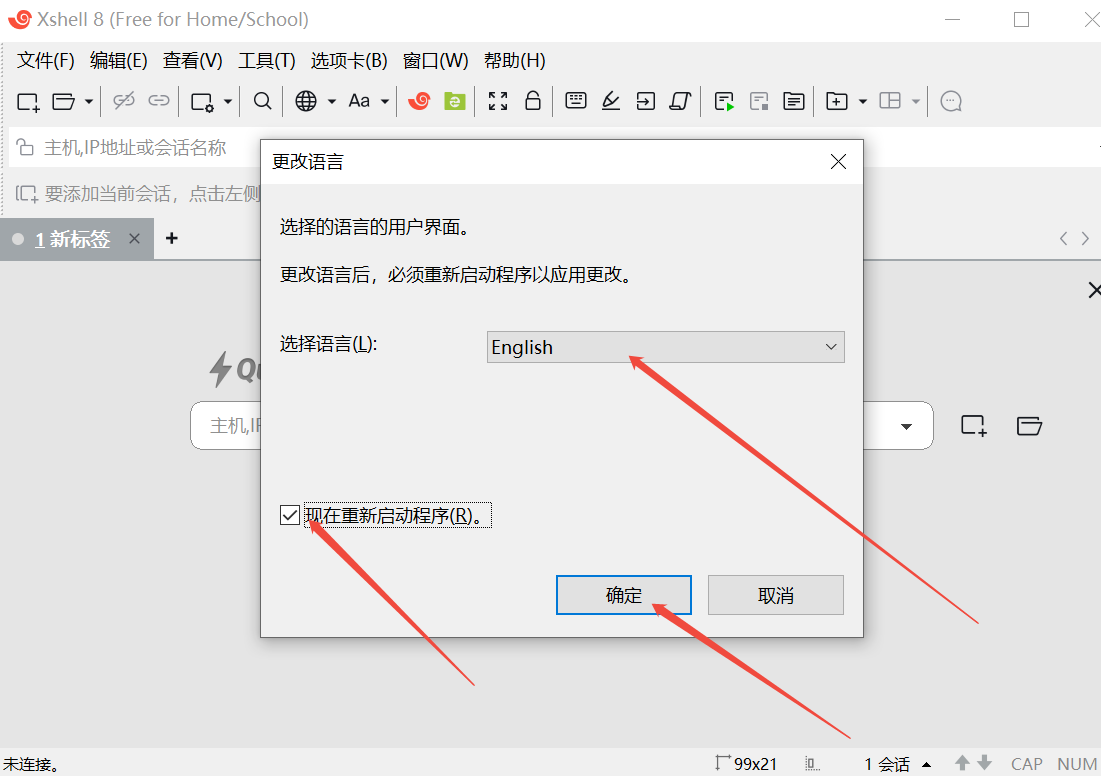Click the search magnifier toolbar icon
This screenshot has width=1101, height=776.
click(262, 101)
